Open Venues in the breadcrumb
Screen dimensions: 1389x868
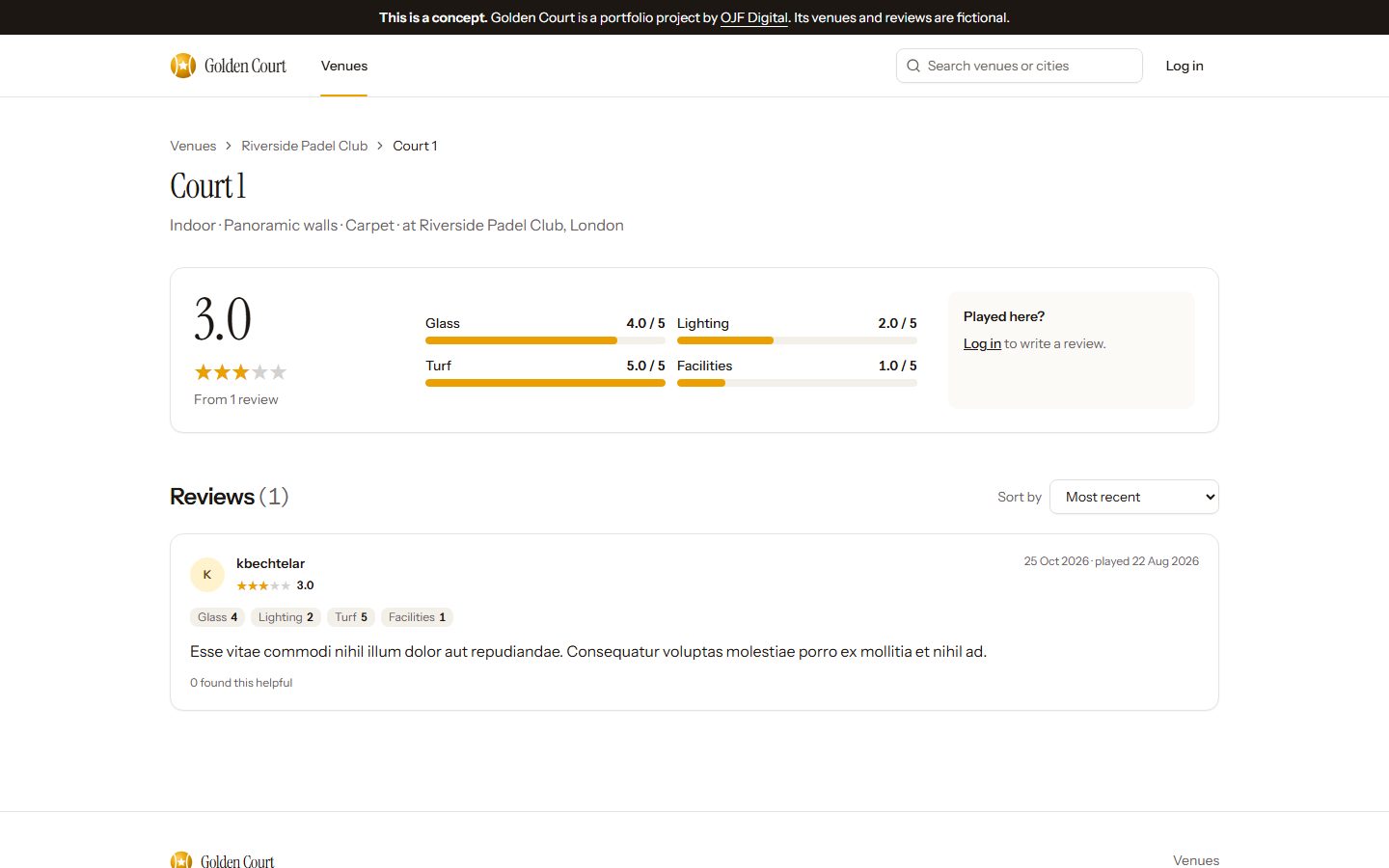pos(193,146)
